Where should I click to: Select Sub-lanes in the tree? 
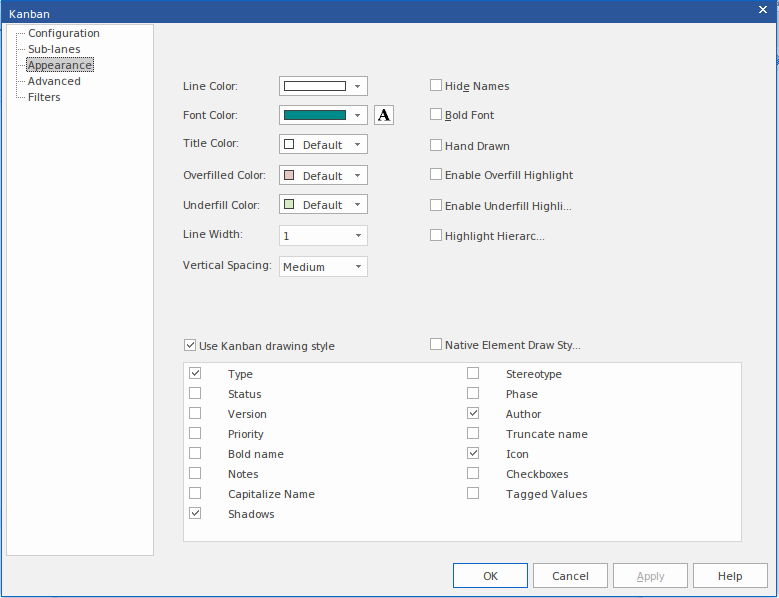click(x=54, y=49)
